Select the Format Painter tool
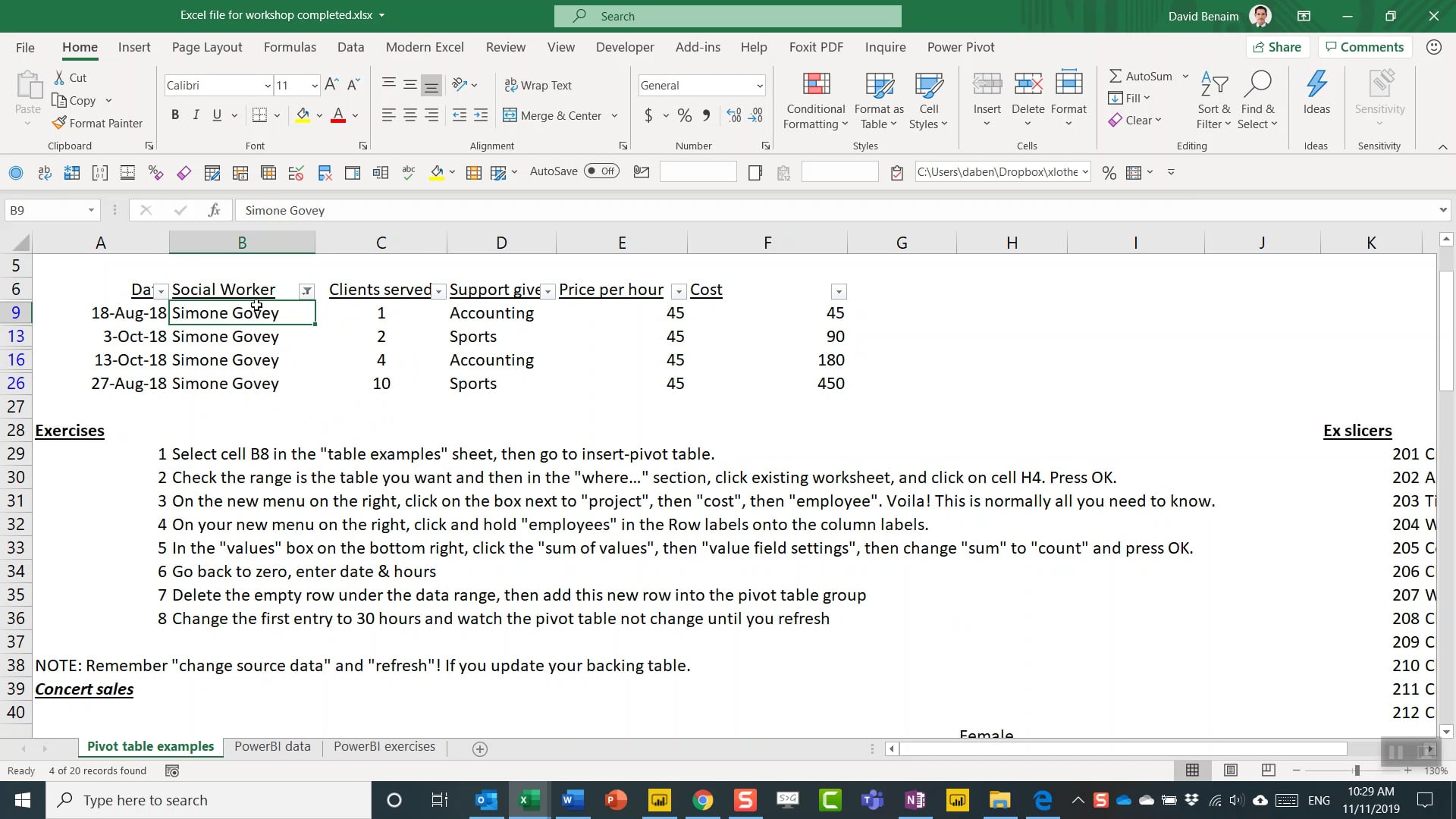This screenshot has height=819, width=1456. [98, 123]
